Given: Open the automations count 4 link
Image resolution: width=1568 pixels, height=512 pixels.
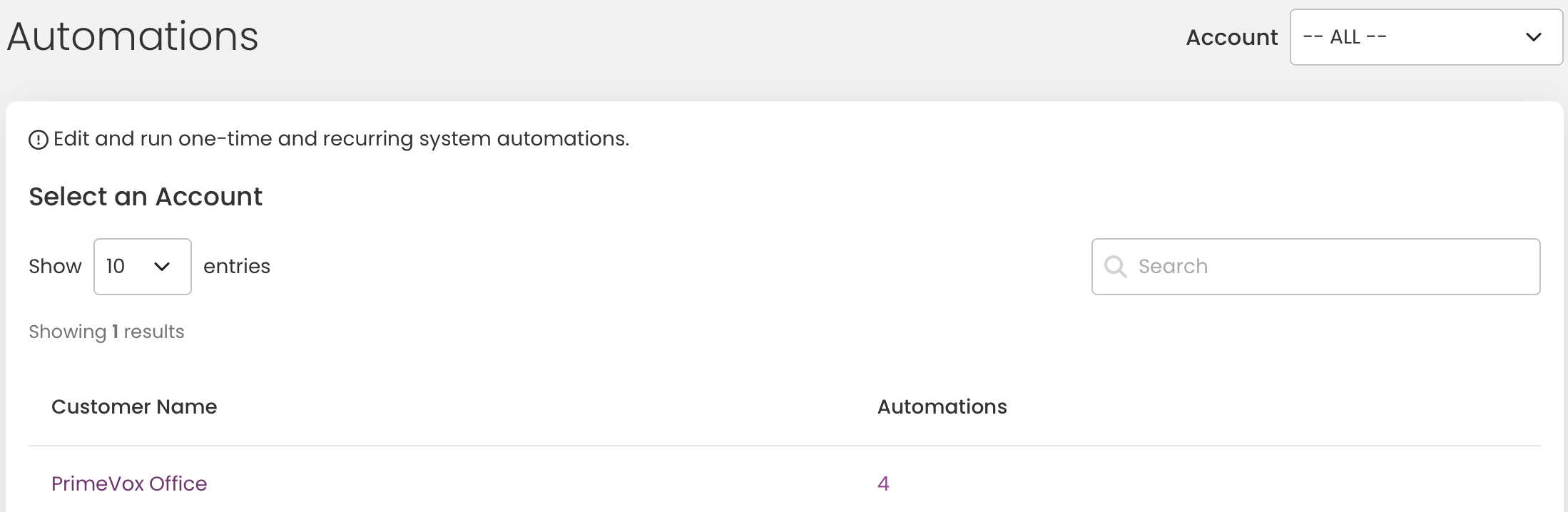Looking at the screenshot, I should coord(883,483).
